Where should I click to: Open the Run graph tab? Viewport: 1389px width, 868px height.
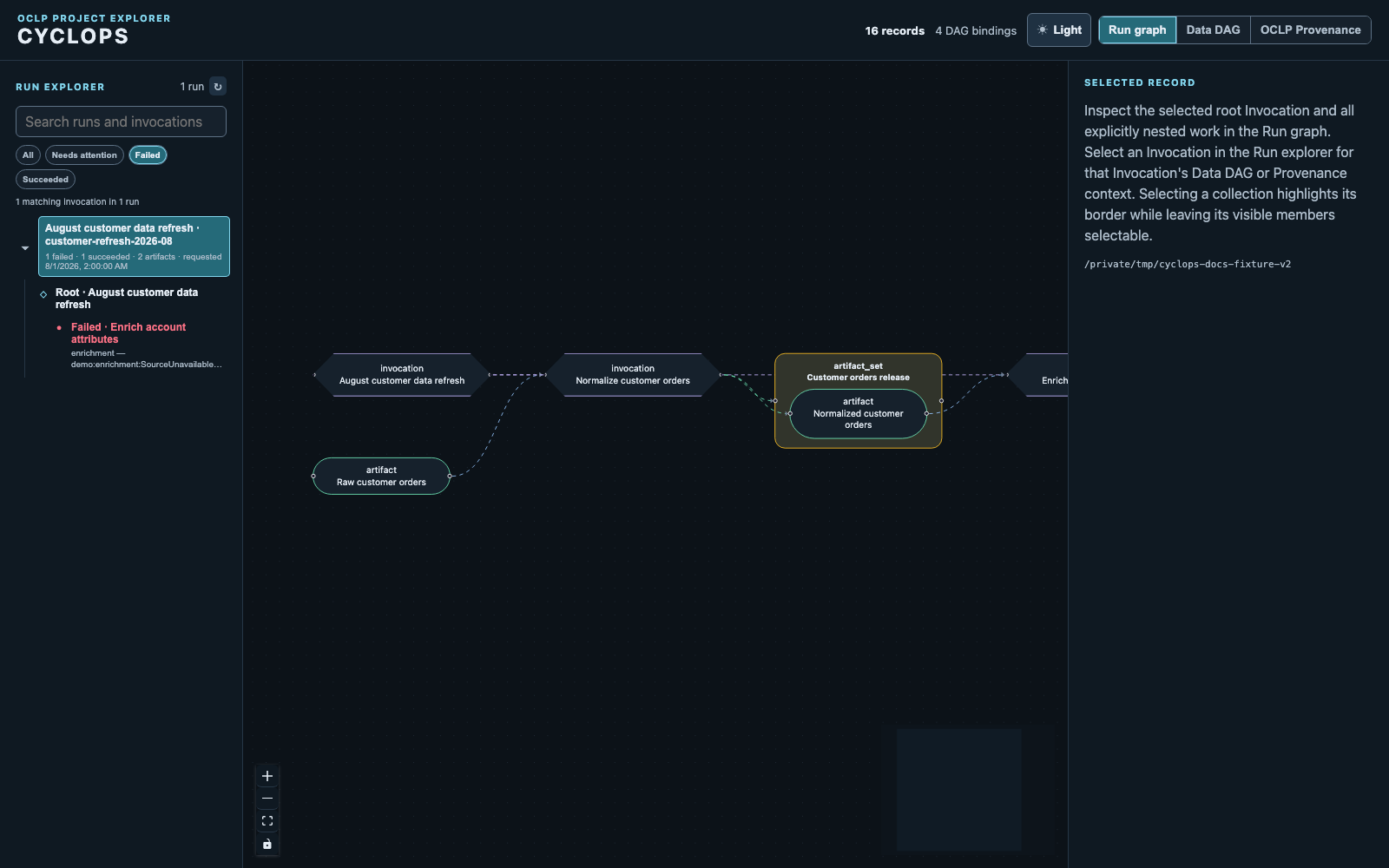[1137, 30]
